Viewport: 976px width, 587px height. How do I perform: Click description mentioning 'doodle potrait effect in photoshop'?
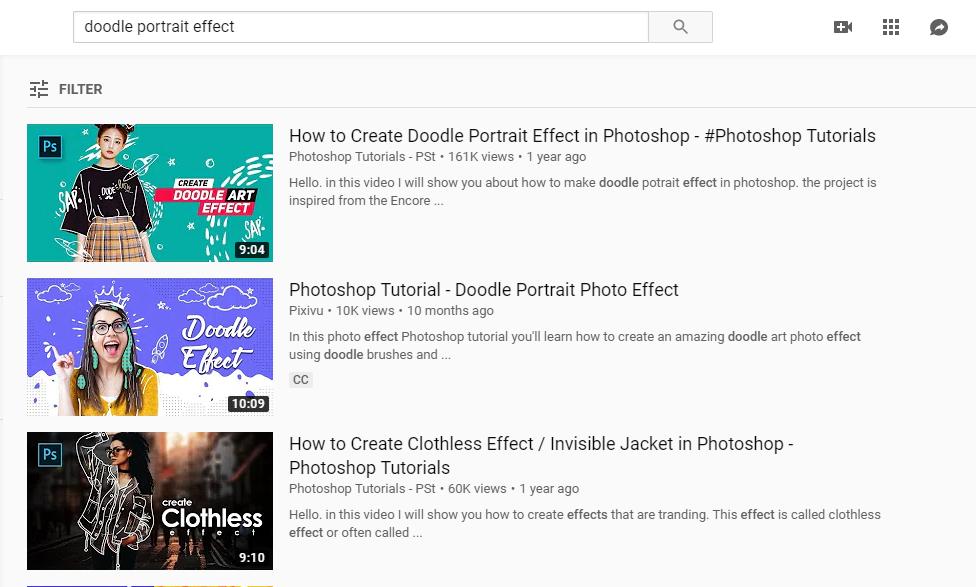coord(583,192)
